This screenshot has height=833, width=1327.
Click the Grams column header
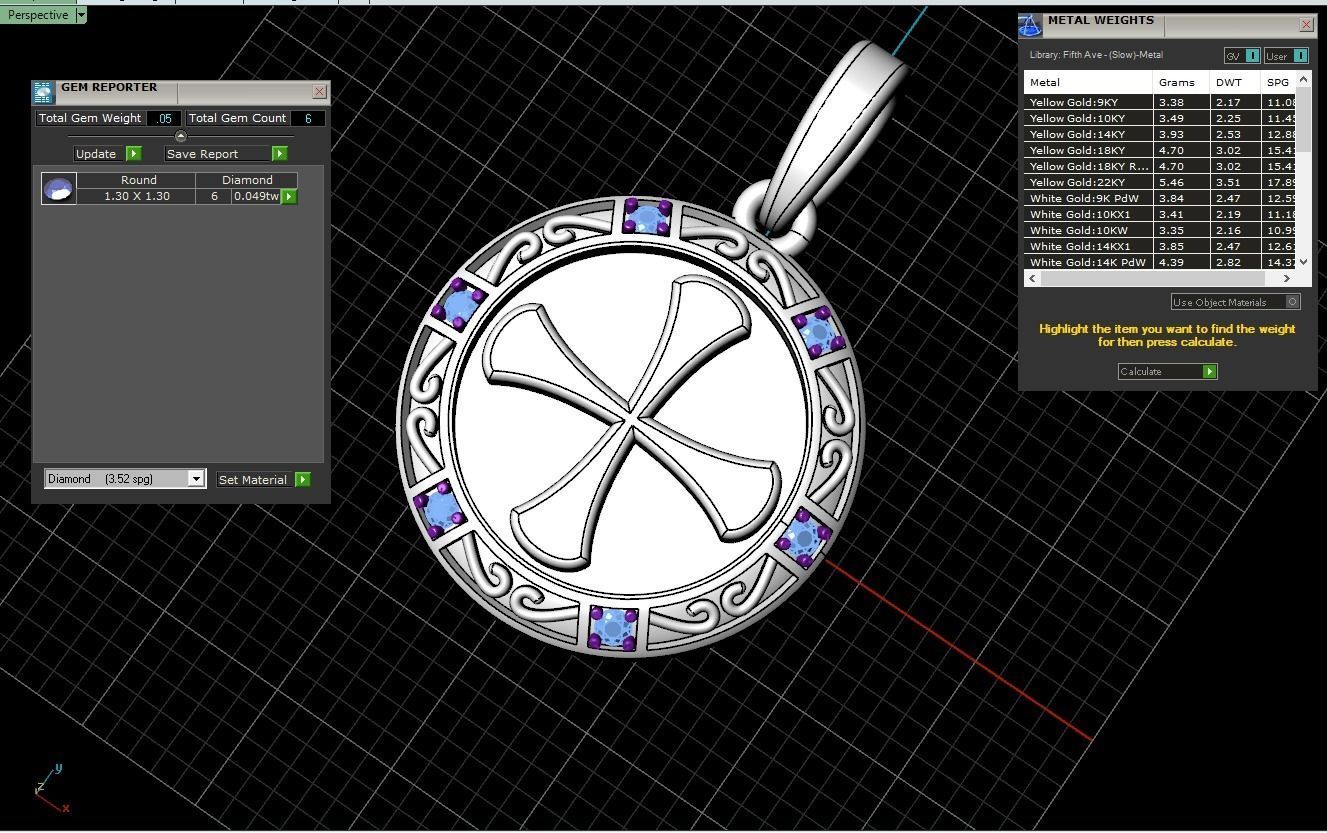pos(1181,82)
